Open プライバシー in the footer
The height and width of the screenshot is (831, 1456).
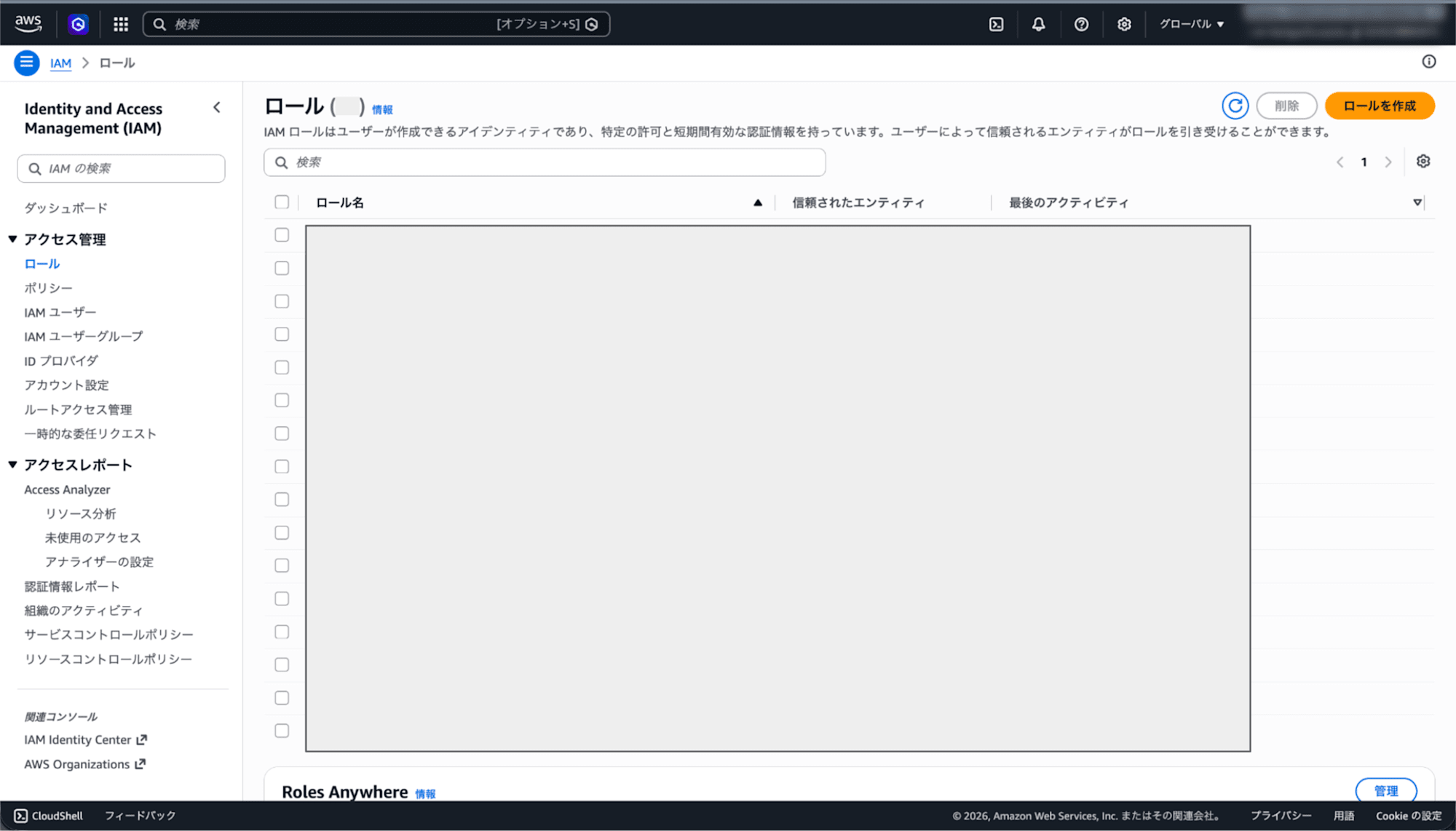coord(1281,816)
